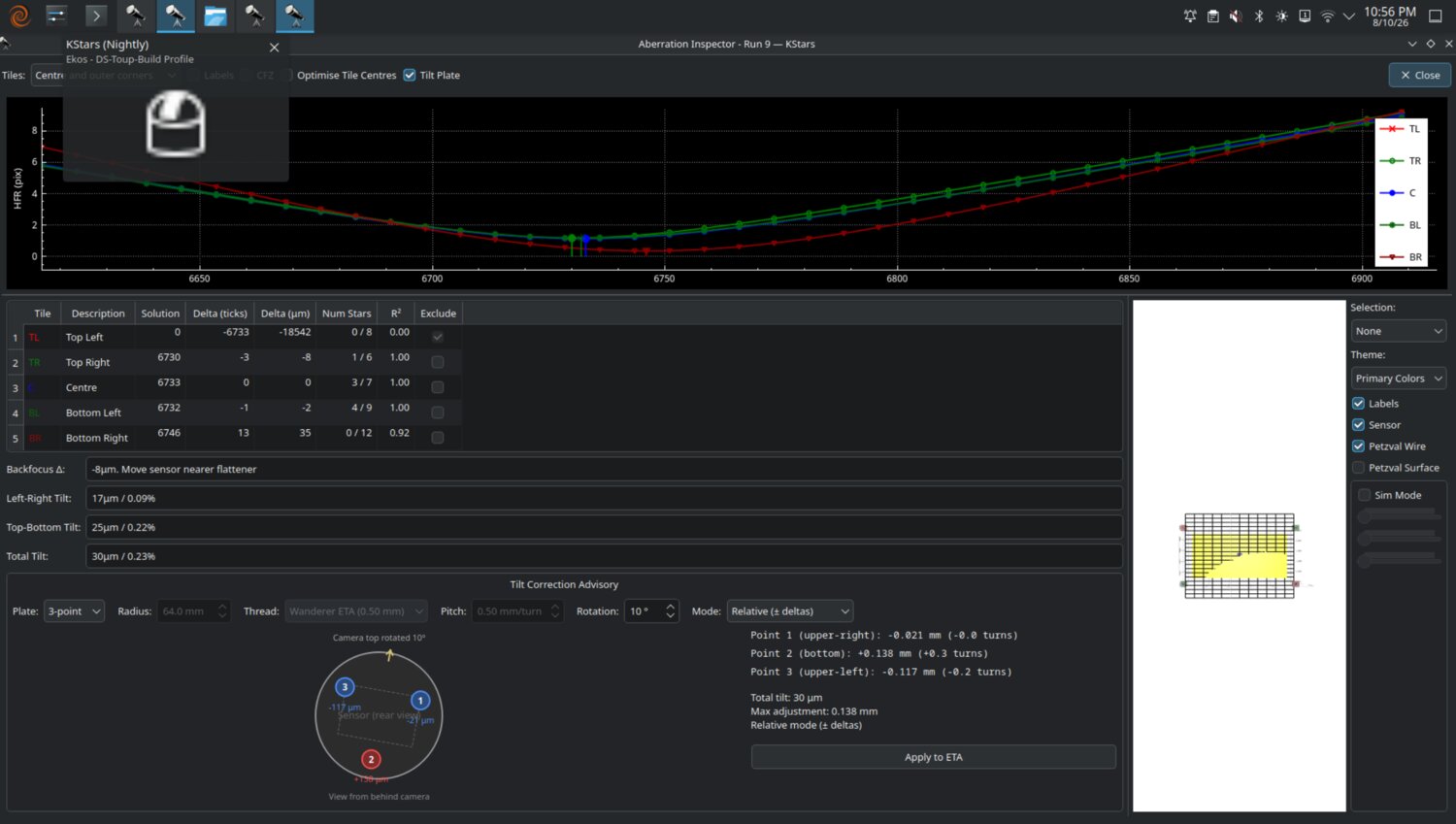Click the screen brightness tray icon
Screen dimensions: 1456x824
[1282, 16]
